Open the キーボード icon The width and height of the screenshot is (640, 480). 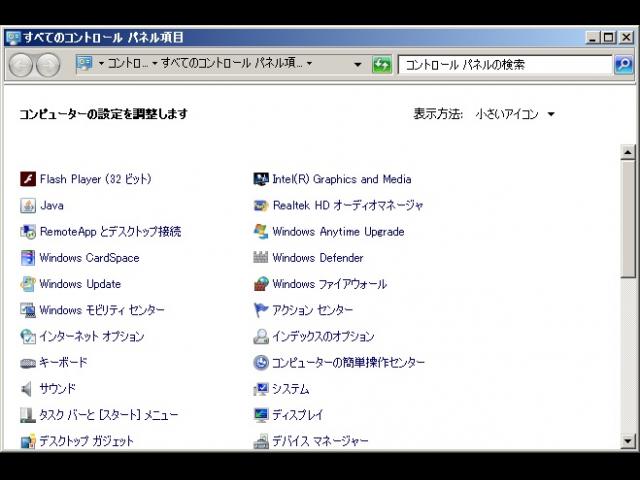[28, 363]
